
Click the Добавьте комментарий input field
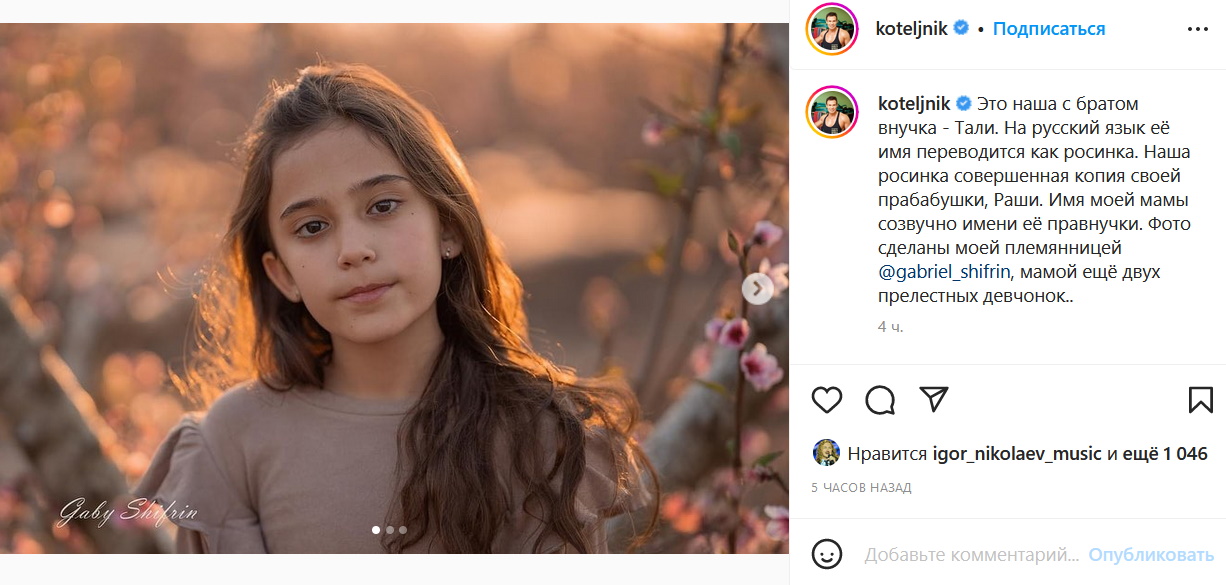click(x=971, y=554)
